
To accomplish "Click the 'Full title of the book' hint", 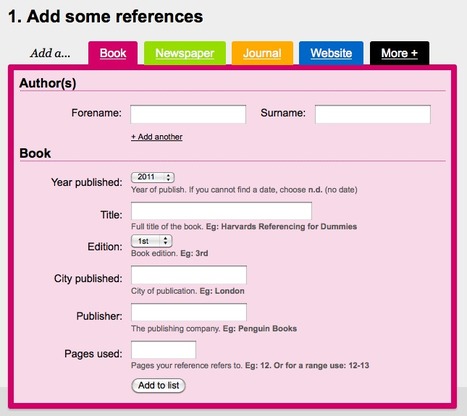I will (x=244, y=227).
